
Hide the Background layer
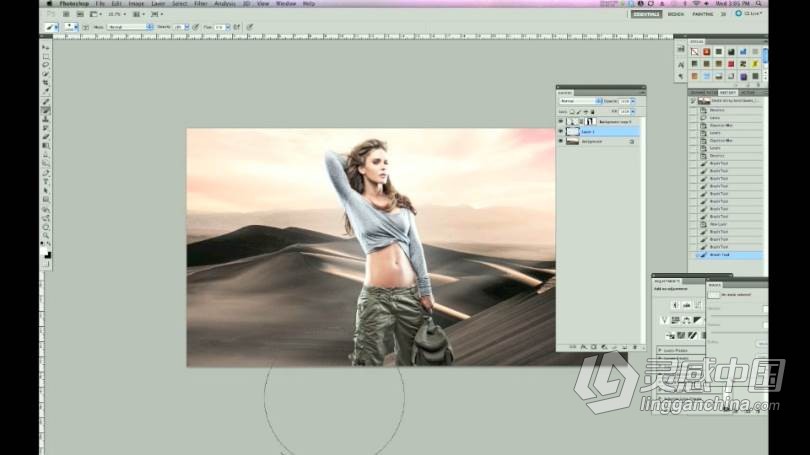tap(561, 141)
